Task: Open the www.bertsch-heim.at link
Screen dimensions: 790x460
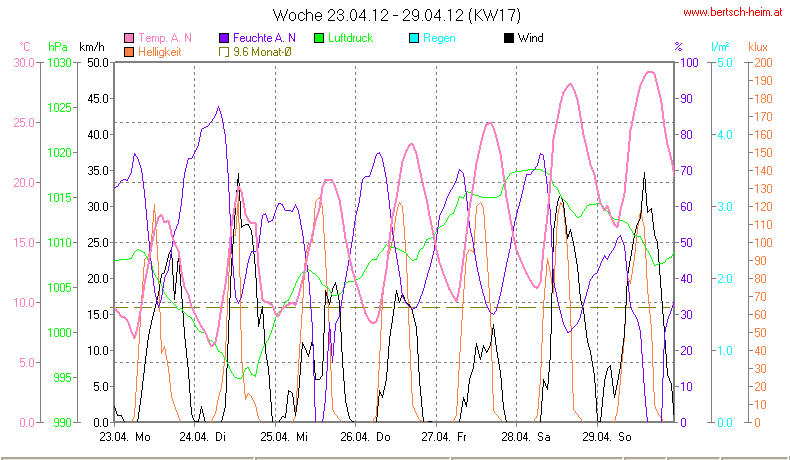Action: pos(733,12)
